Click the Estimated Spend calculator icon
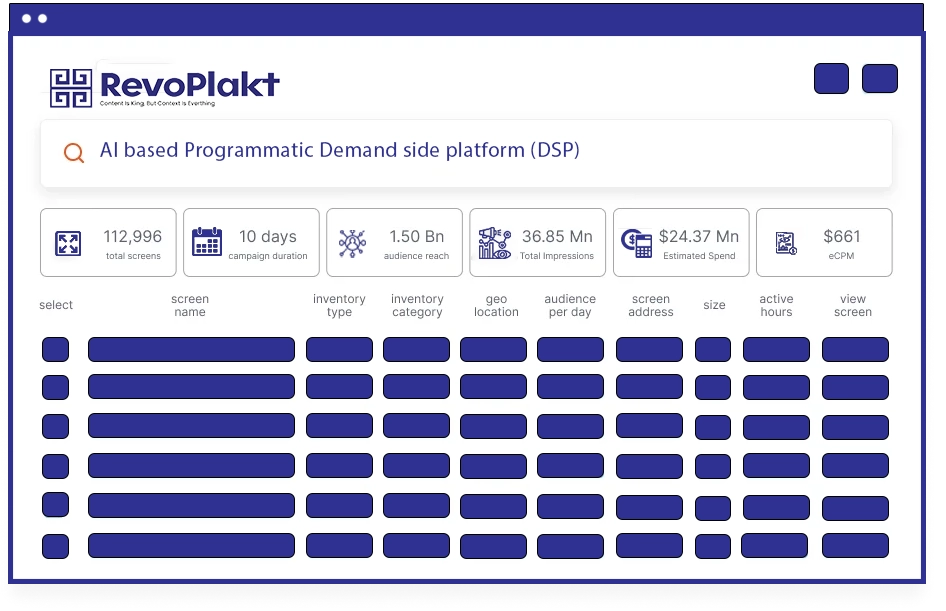Viewport: 946px width, 611px height. coord(636,242)
